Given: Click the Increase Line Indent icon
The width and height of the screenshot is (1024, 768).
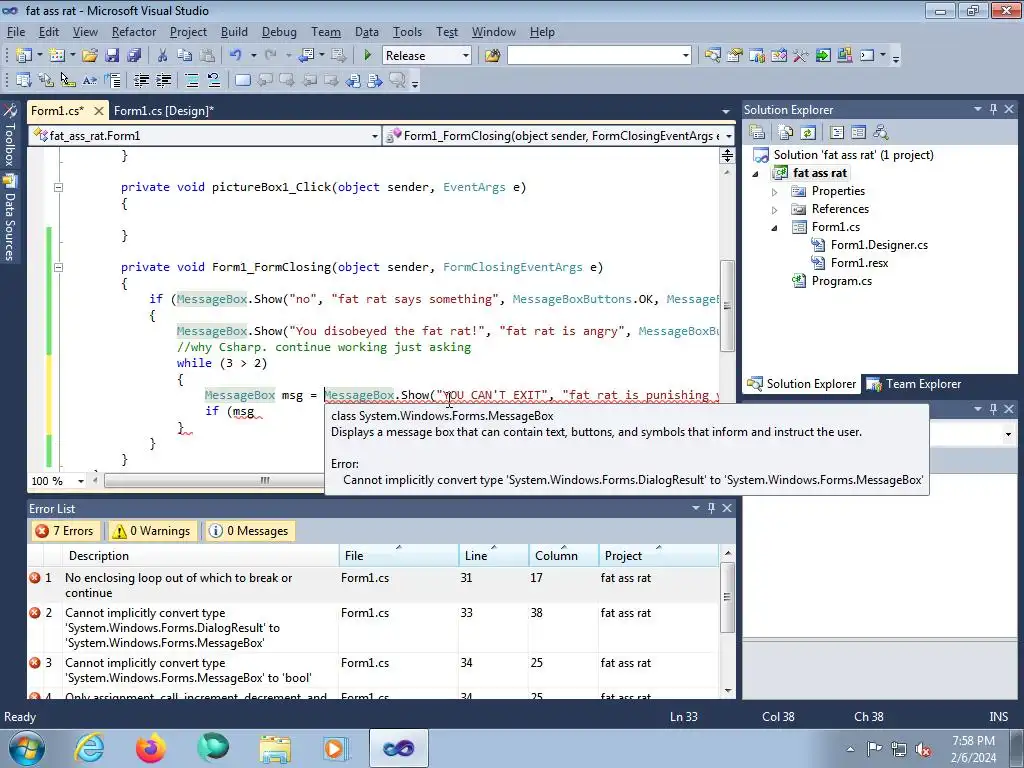Looking at the screenshot, I should pyautogui.click(x=163, y=80).
